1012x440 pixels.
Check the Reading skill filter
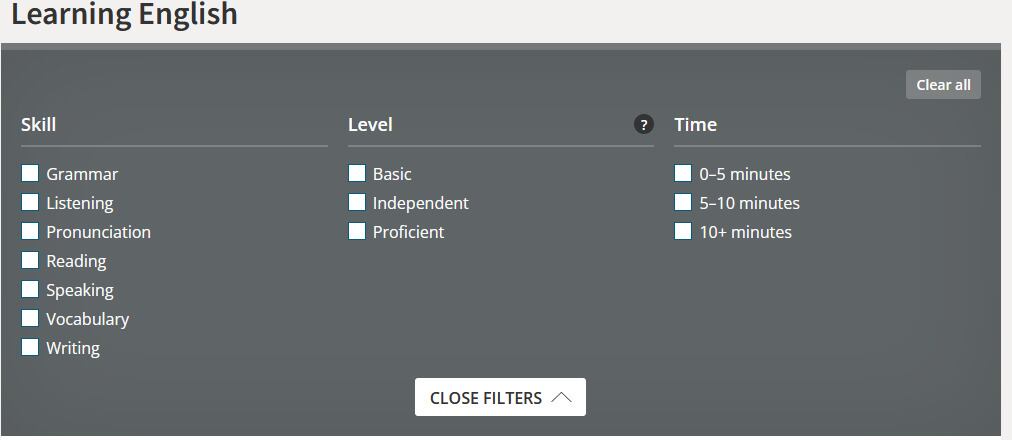point(30,260)
